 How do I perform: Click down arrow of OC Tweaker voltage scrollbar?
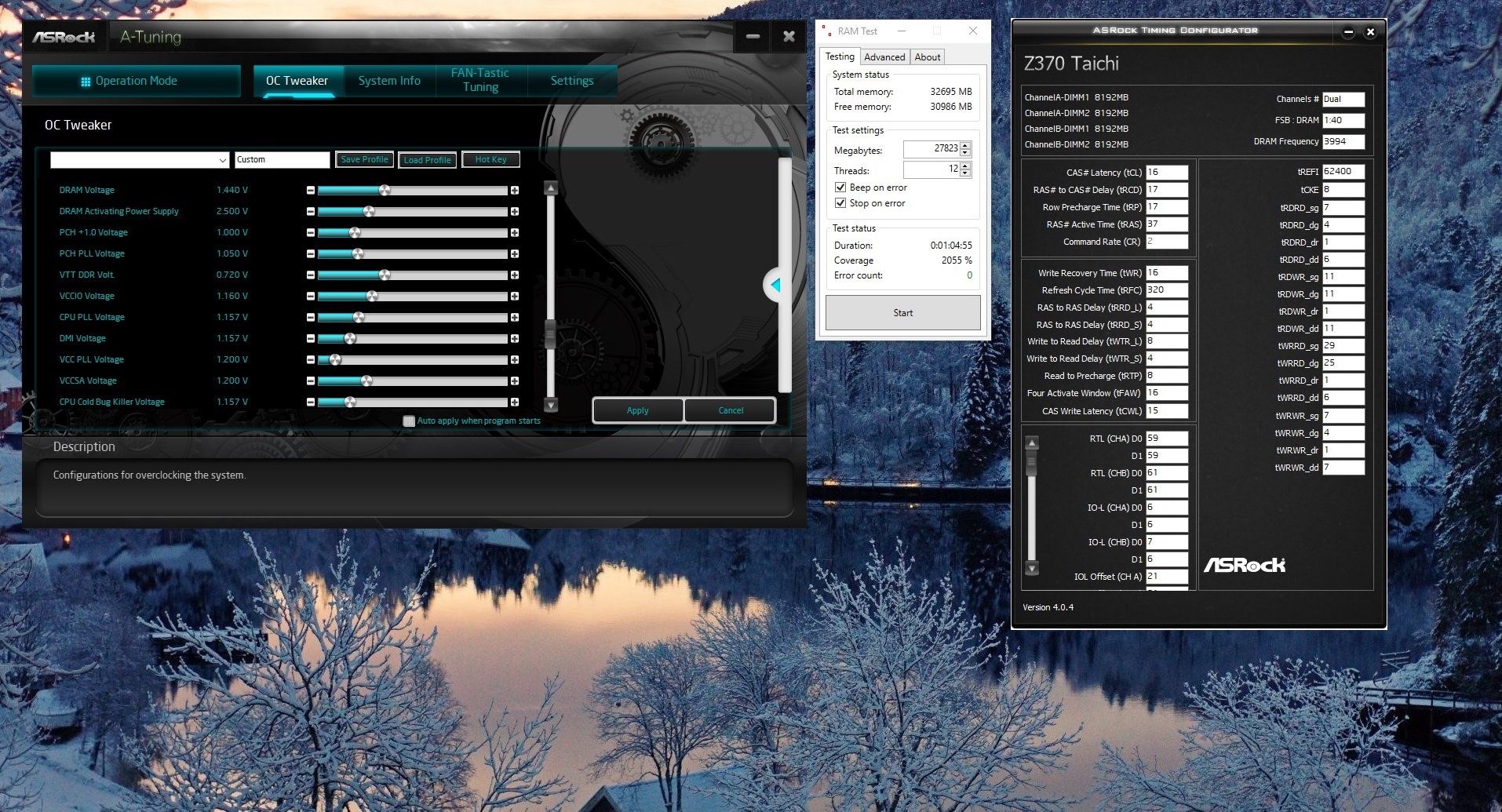tap(551, 405)
